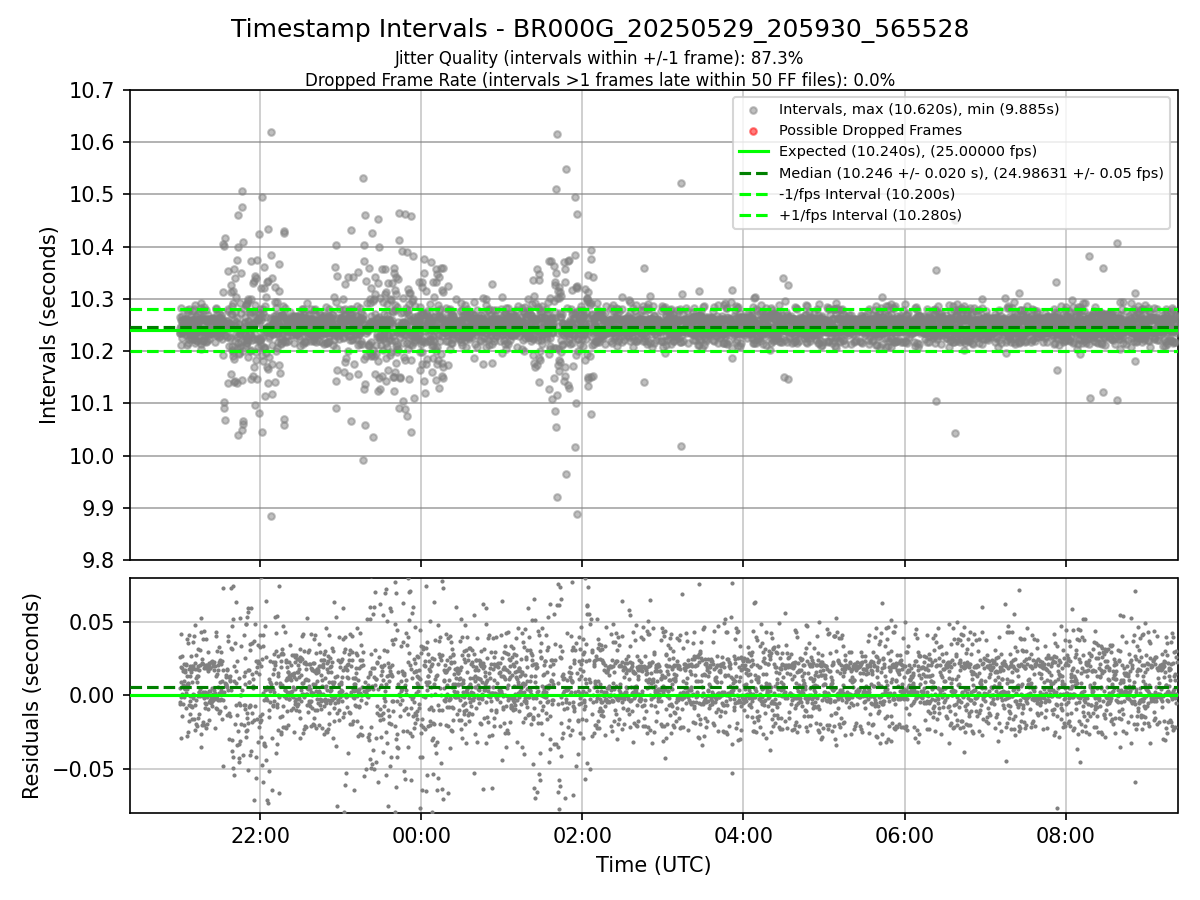Click the 04:00 time tick label
This screenshot has height=900, width=1200.
click(743, 834)
